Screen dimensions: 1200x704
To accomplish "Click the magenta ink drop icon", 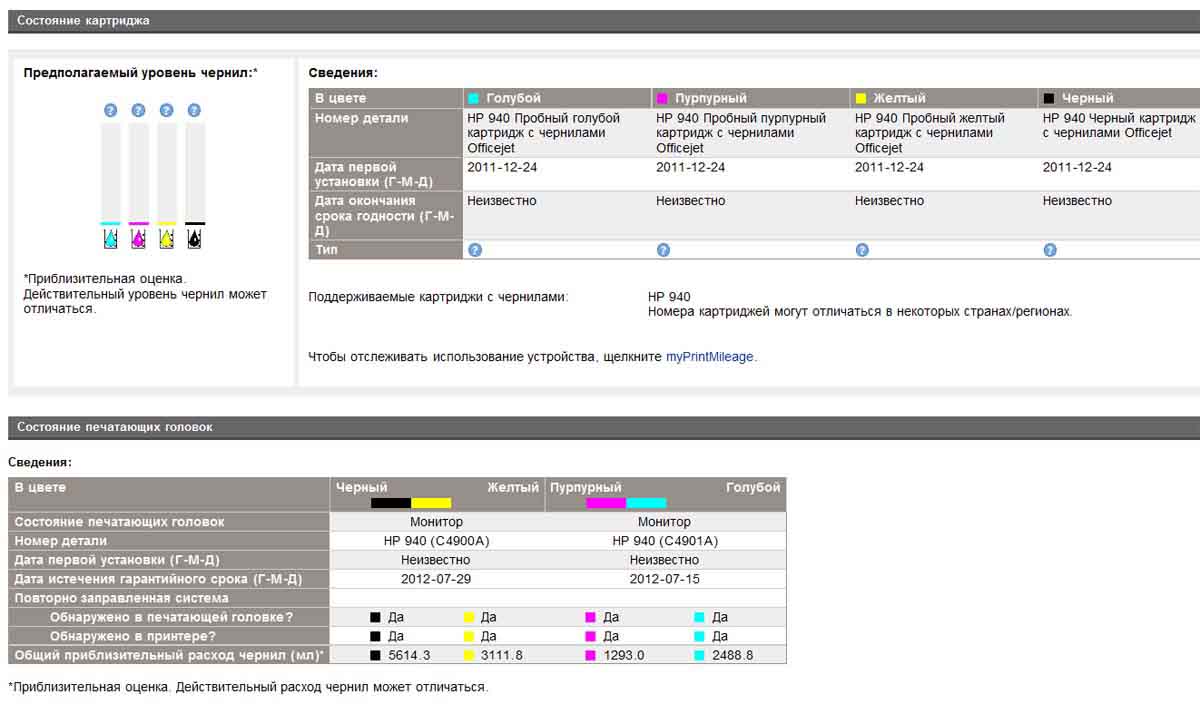I will (x=139, y=239).
